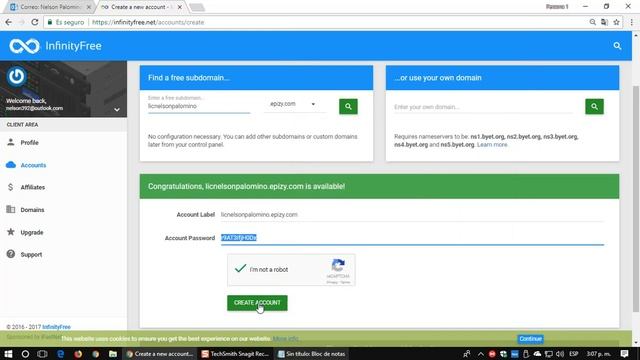Viewport: 640px width, 360px height.
Task: Click reCAPTCHA Privacy link
Action: pyautogui.click(x=332, y=282)
